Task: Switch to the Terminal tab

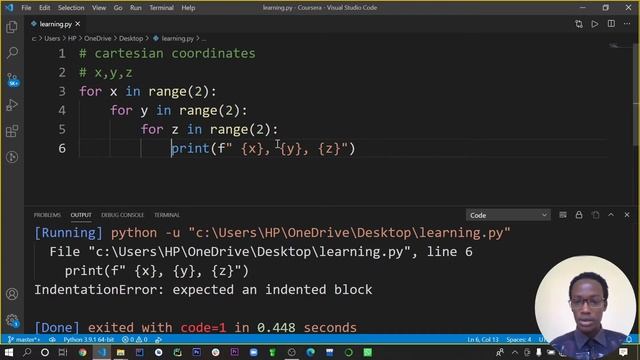Action: coord(167,215)
